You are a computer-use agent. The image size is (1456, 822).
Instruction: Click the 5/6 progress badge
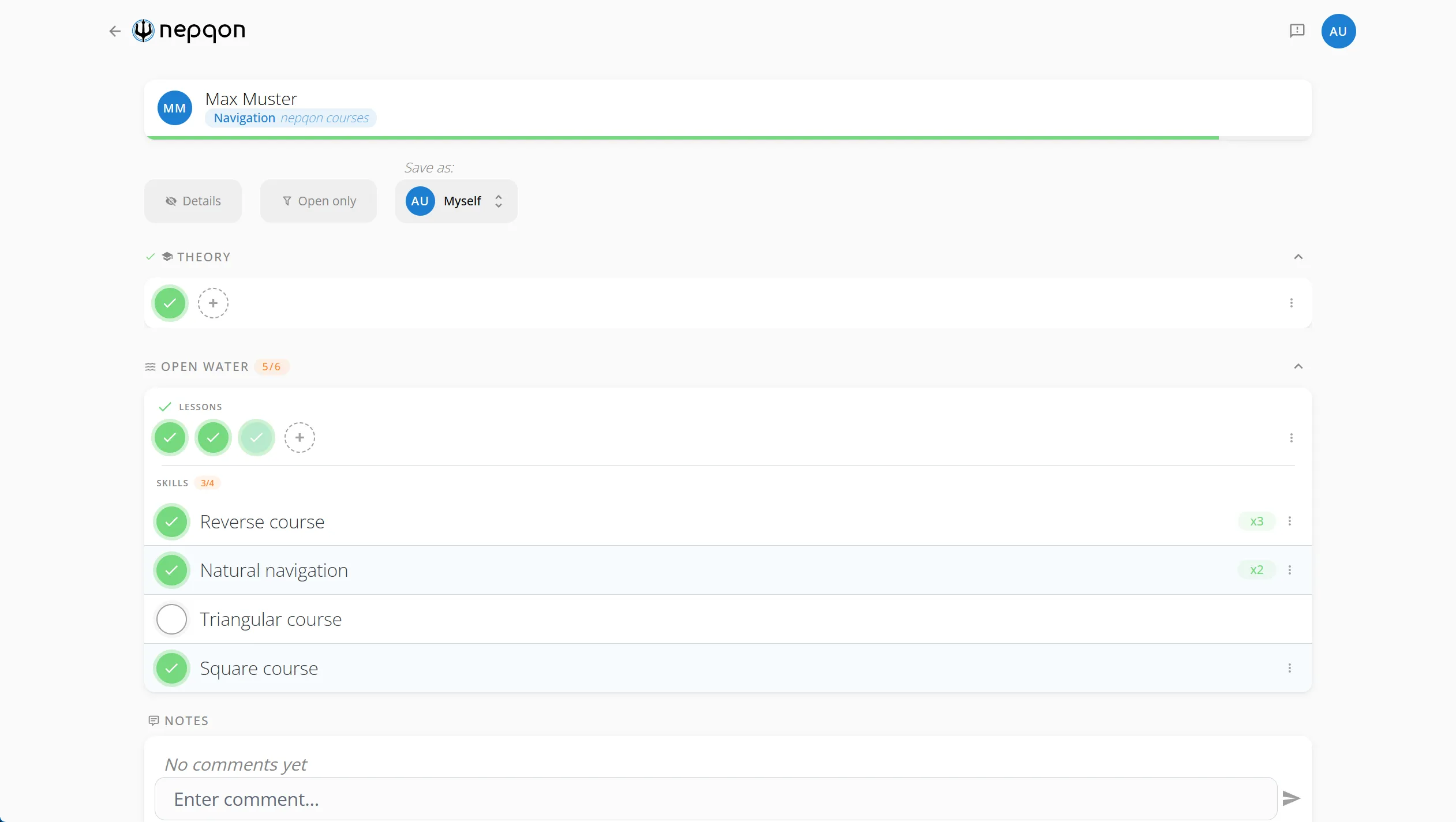coord(271,367)
